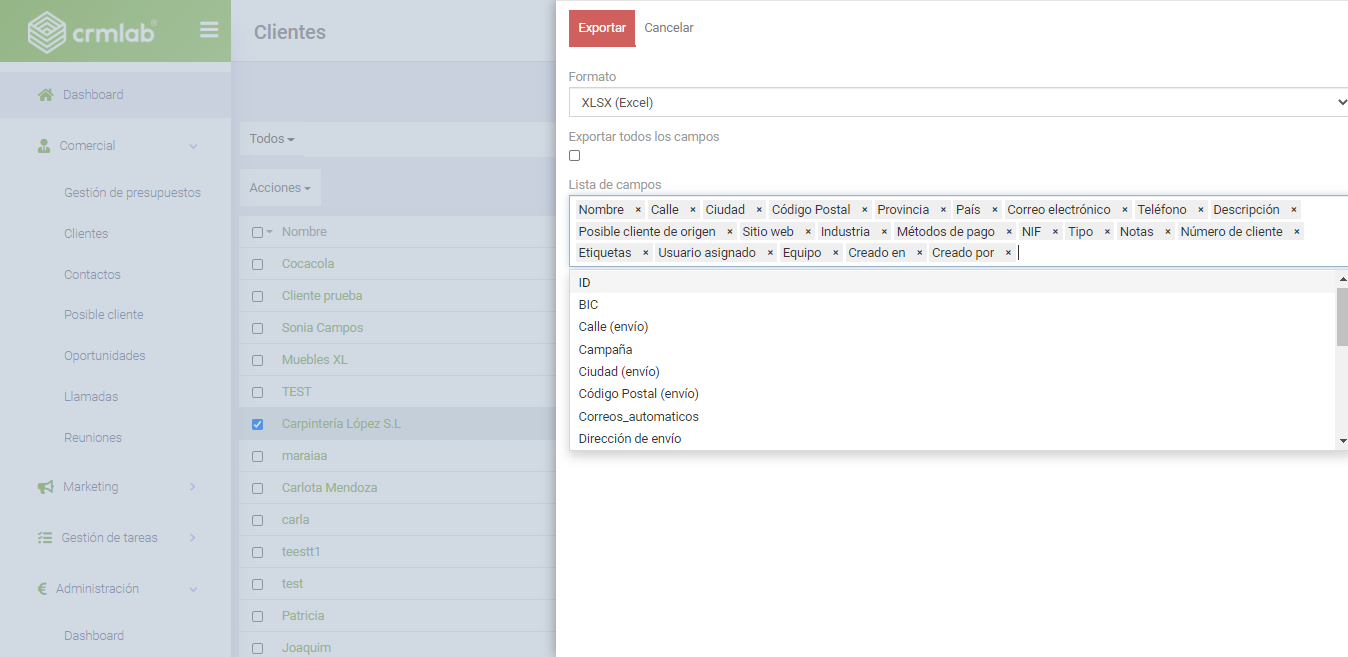Open Gestión de presupuestos menu item
Image resolution: width=1348 pixels, height=657 pixels.
pos(132,193)
